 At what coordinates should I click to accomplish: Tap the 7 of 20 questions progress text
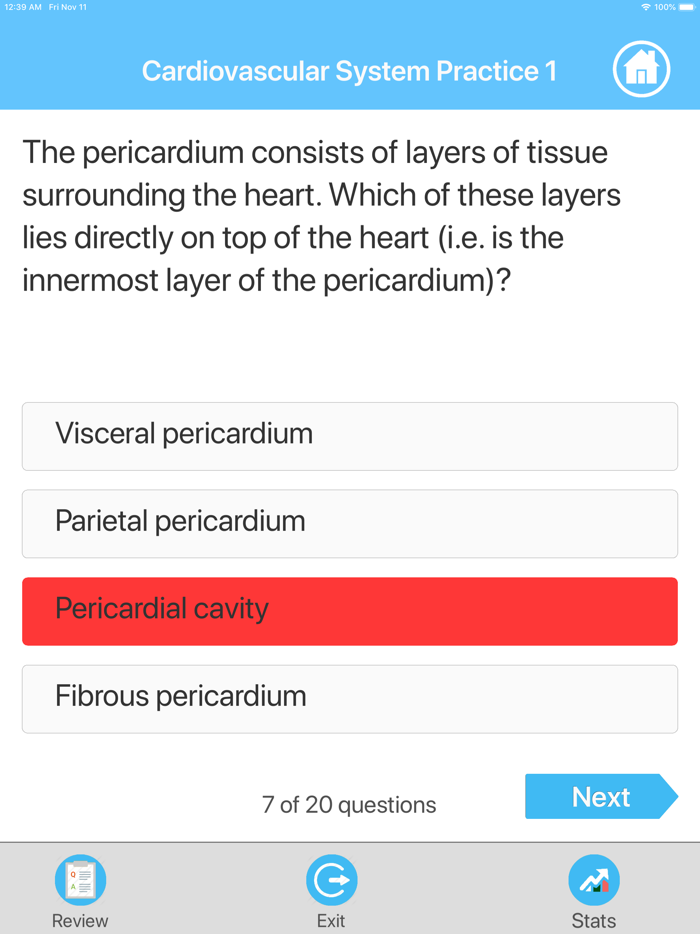pos(348,804)
